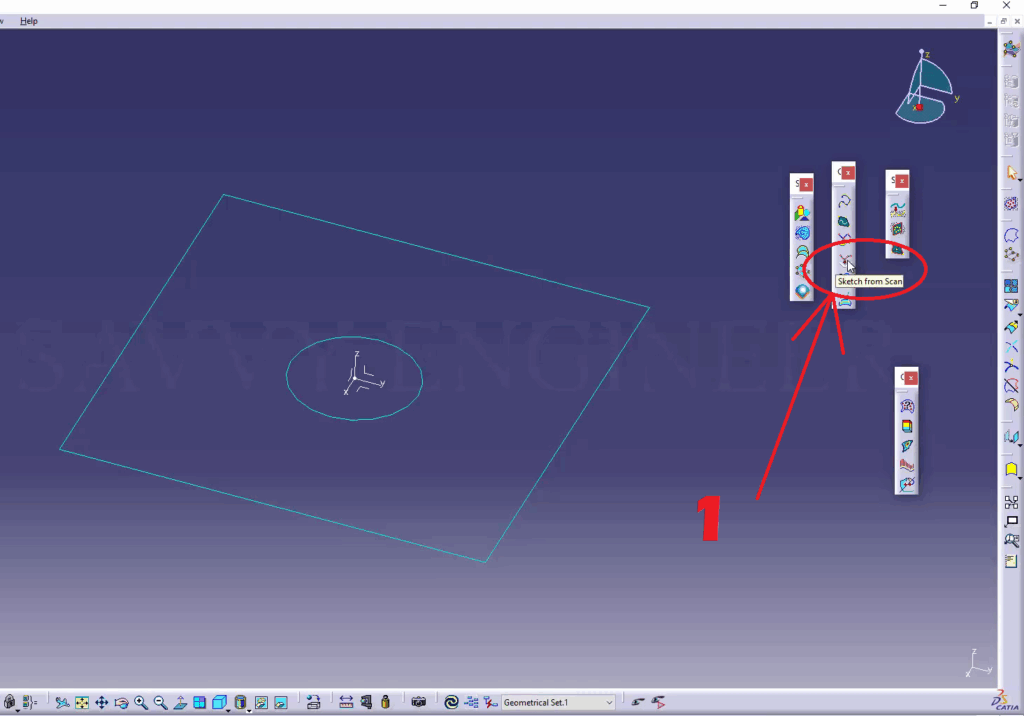Toggle the Hide/Show icon in bottom toolbar
Image resolution: width=1024 pixels, height=716 pixels.
[262, 703]
